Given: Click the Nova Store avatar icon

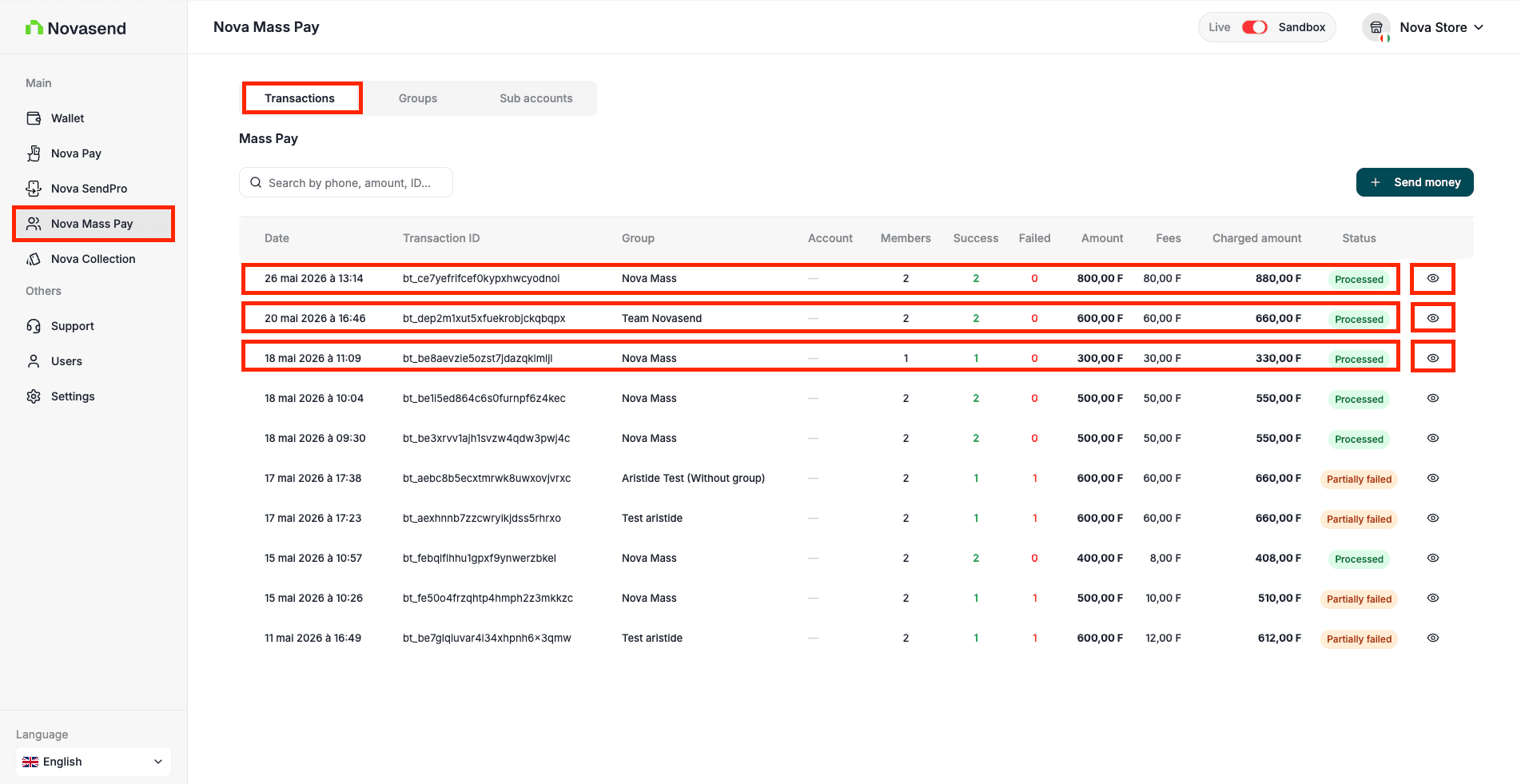Looking at the screenshot, I should [1376, 27].
